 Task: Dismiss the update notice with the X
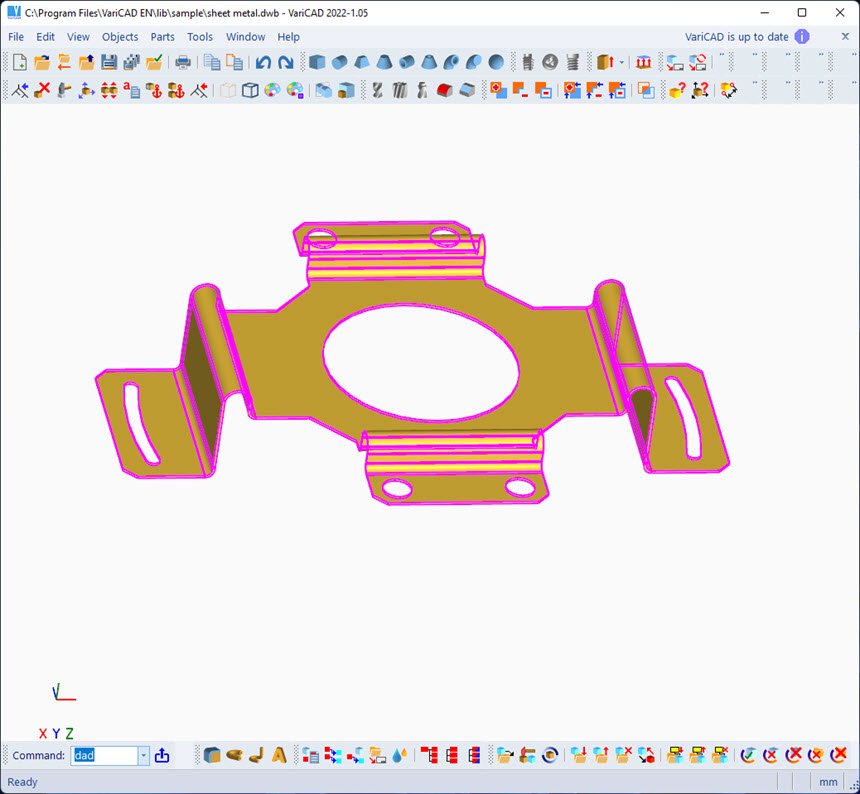845,37
